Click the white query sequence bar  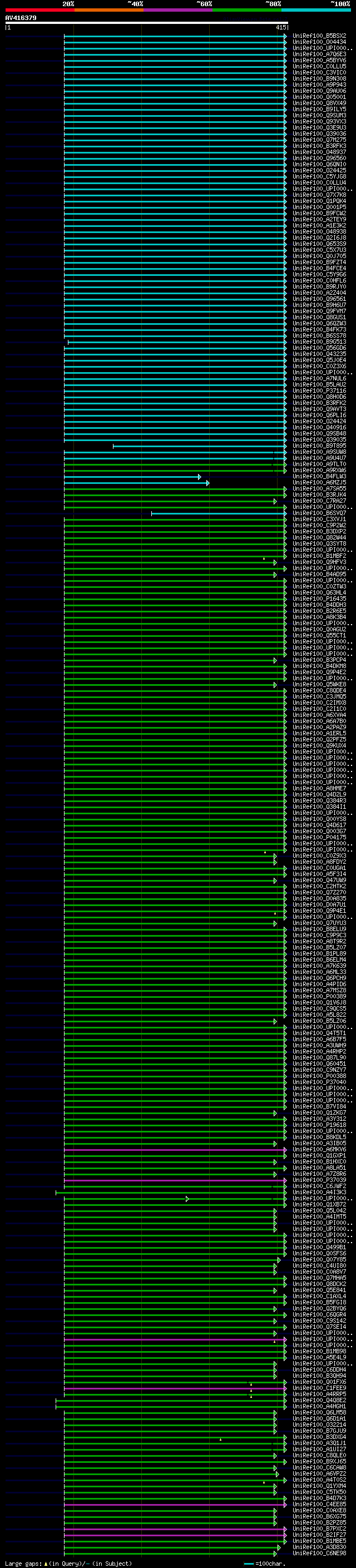[x=147, y=22]
